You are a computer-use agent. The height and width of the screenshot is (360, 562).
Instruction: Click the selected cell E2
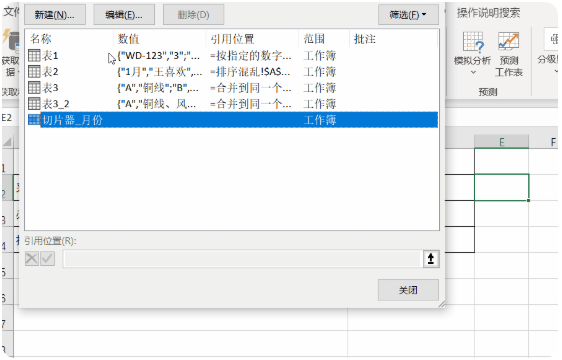(x=501, y=187)
